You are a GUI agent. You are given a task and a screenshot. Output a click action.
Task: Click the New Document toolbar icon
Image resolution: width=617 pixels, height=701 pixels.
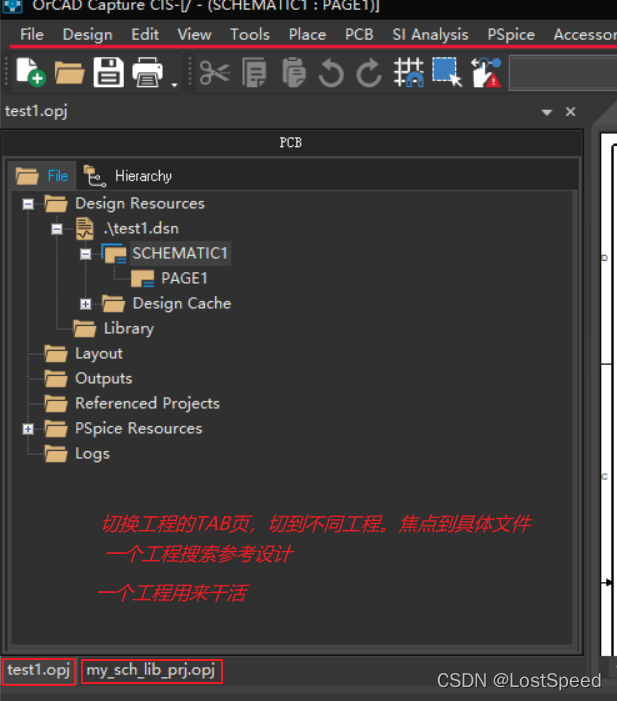pyautogui.click(x=30, y=72)
